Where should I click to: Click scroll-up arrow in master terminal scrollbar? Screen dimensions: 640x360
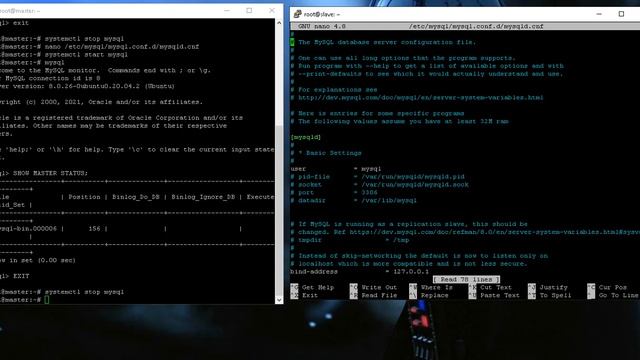click(279, 23)
